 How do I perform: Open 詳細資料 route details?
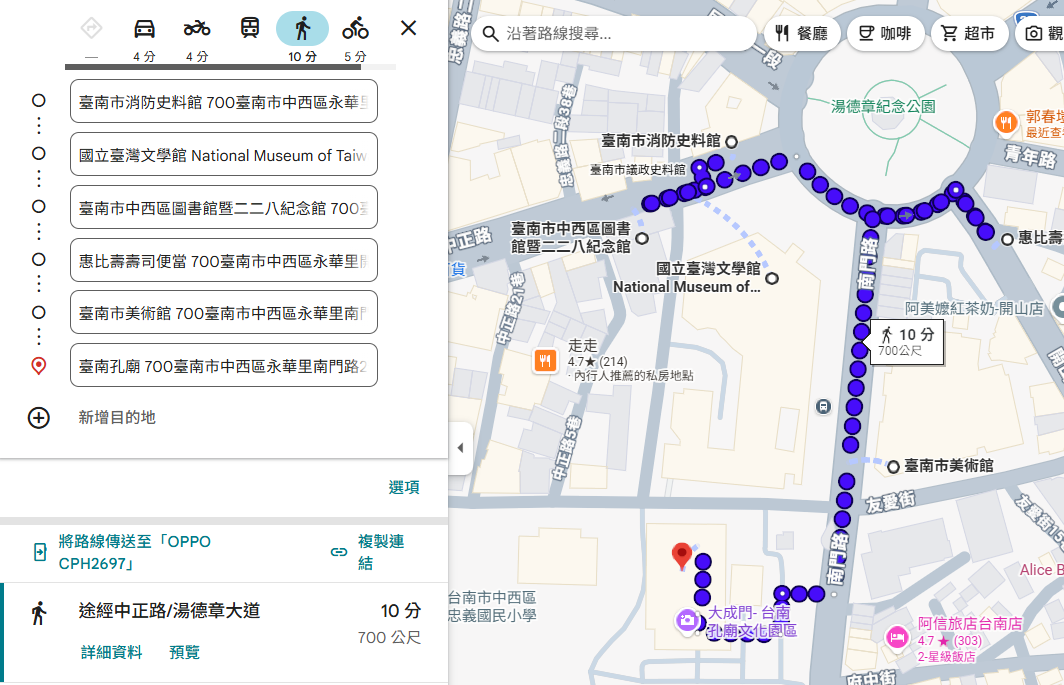pos(111,652)
